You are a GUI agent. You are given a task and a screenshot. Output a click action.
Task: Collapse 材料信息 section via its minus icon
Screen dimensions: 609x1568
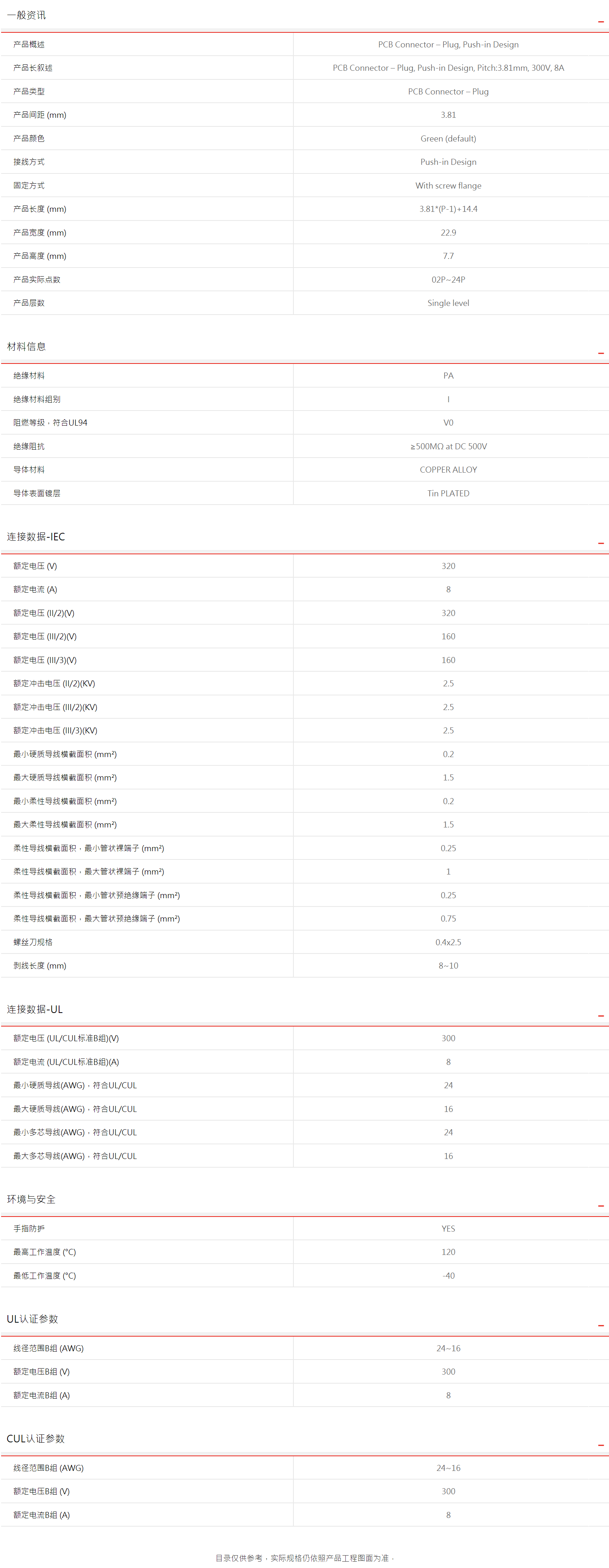click(x=600, y=353)
